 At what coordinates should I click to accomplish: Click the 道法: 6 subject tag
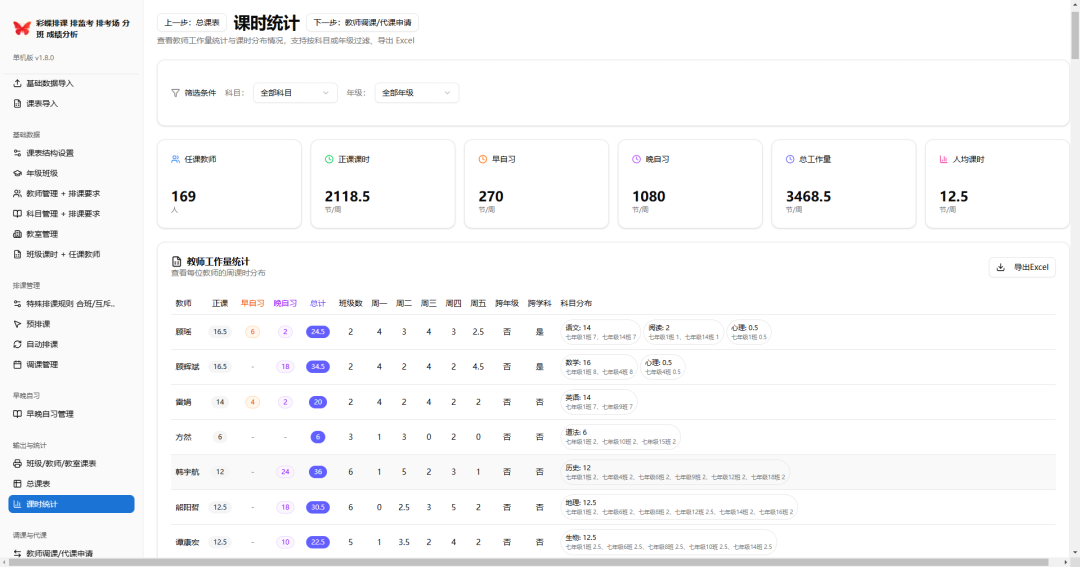[x=621, y=437]
